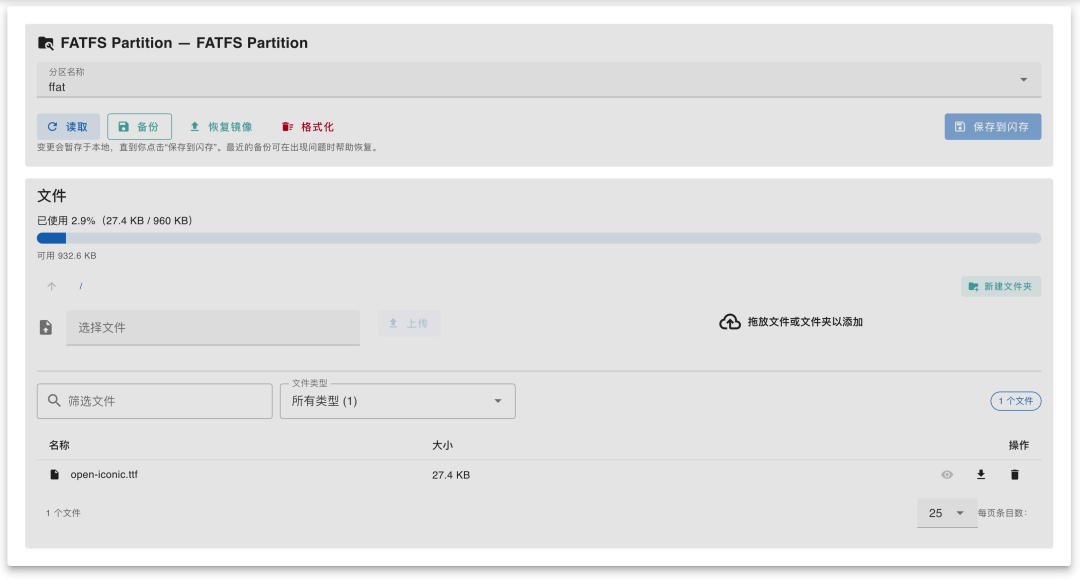Click the root path slash breadcrumb
Screen dimensions: 1080x579
click(x=81, y=286)
